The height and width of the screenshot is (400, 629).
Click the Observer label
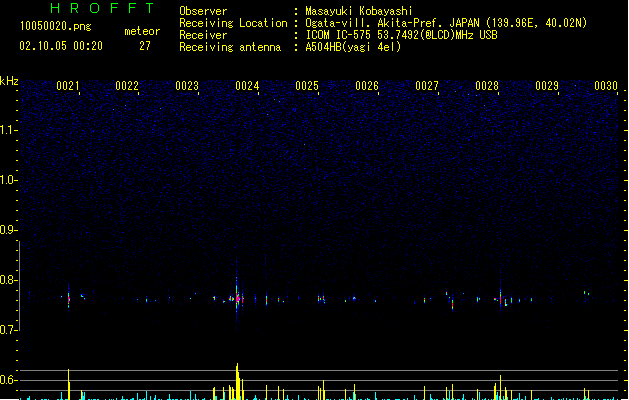(203, 11)
